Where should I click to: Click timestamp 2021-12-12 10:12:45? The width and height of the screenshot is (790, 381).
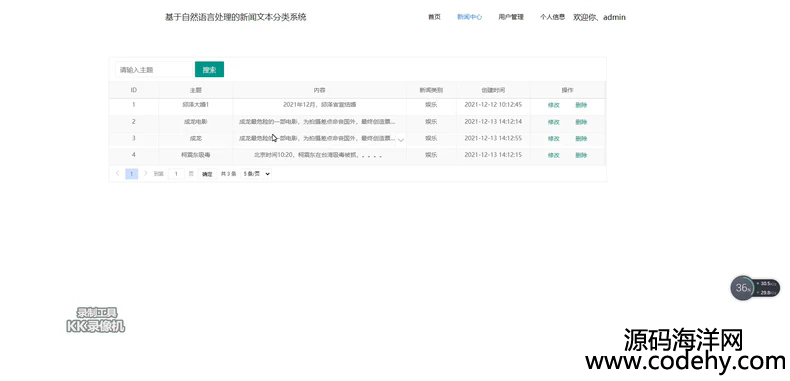point(493,105)
